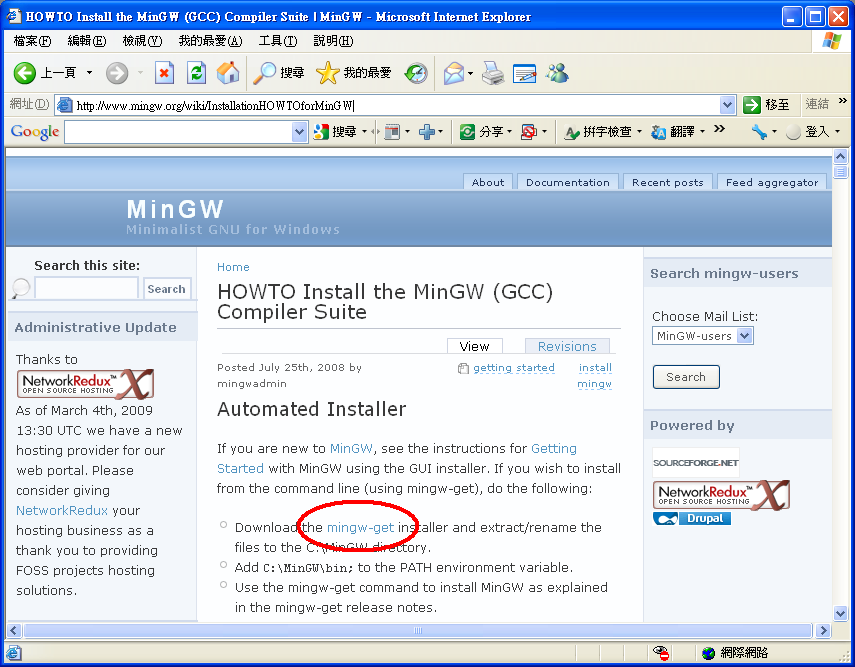Click vertical scrollbar down arrow

[840, 614]
